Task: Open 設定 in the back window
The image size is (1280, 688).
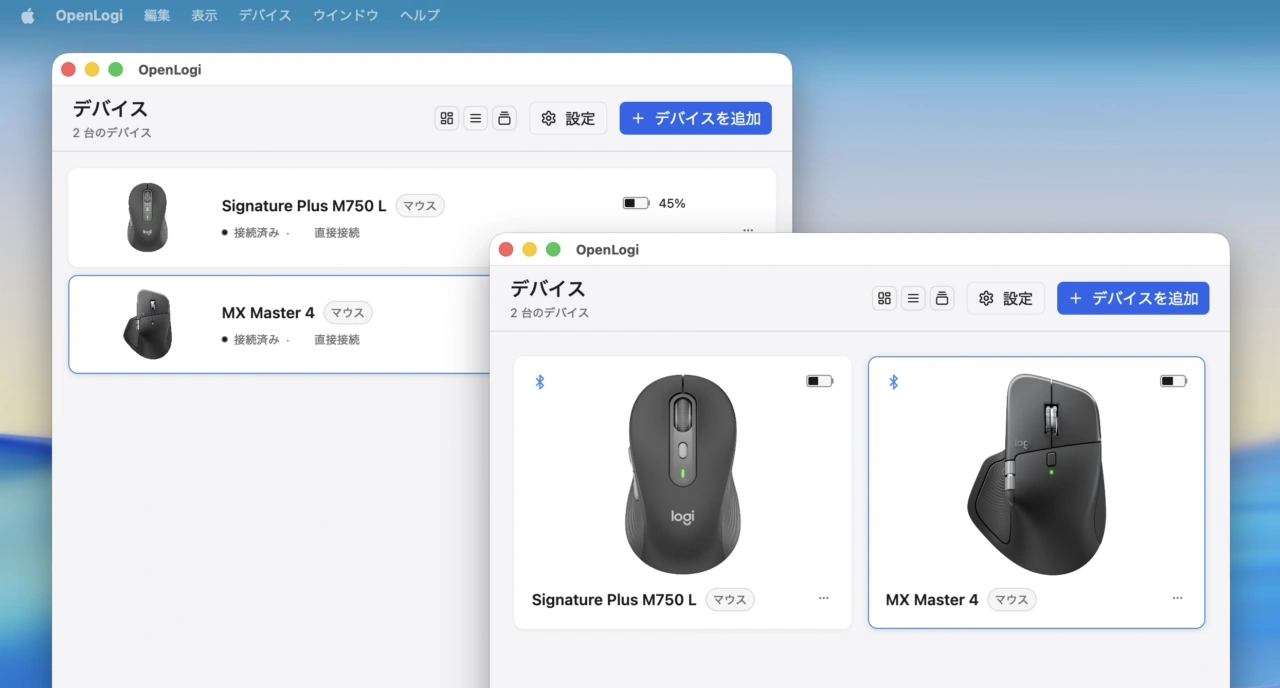Action: 568,118
